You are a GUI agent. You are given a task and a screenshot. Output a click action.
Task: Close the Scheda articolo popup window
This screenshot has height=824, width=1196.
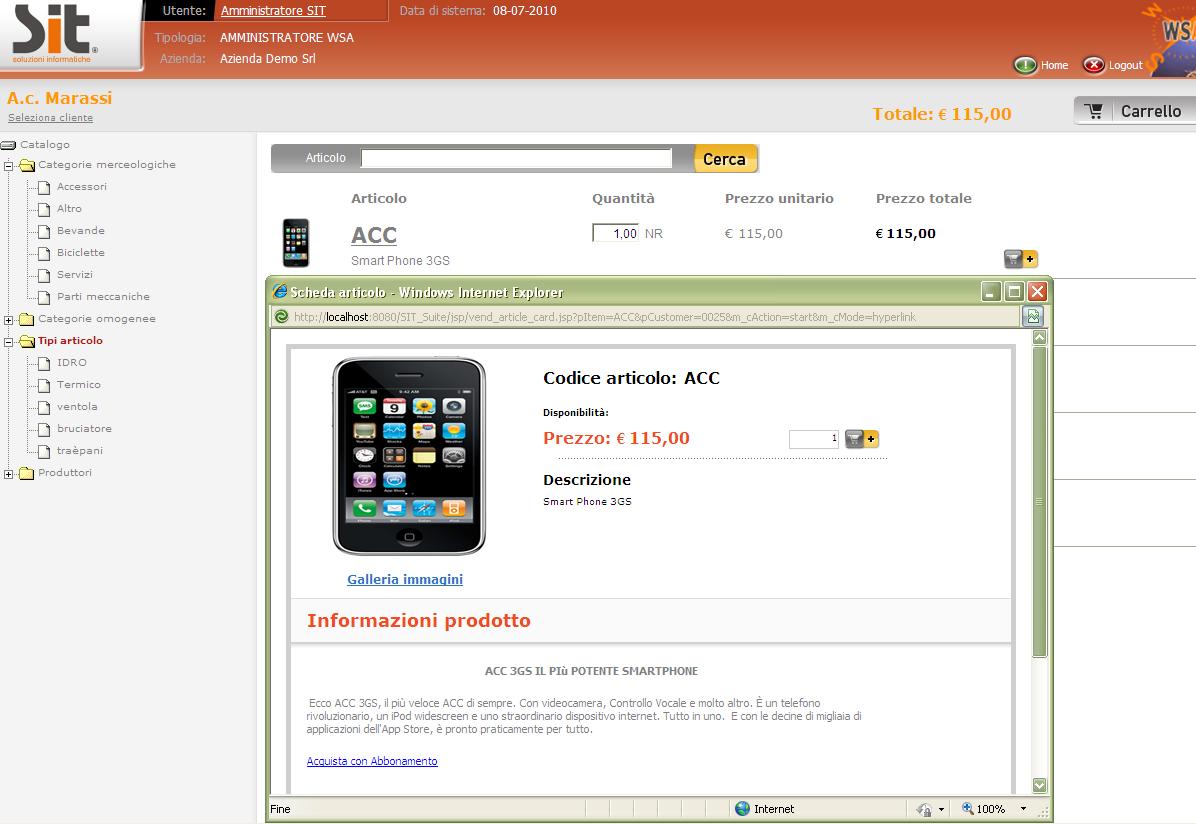[x=1037, y=291]
